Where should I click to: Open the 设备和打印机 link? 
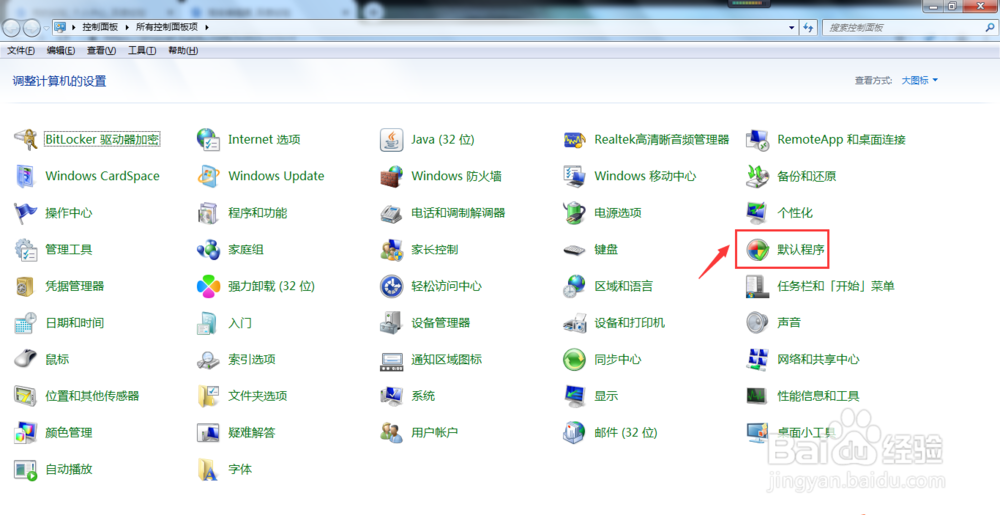point(629,323)
